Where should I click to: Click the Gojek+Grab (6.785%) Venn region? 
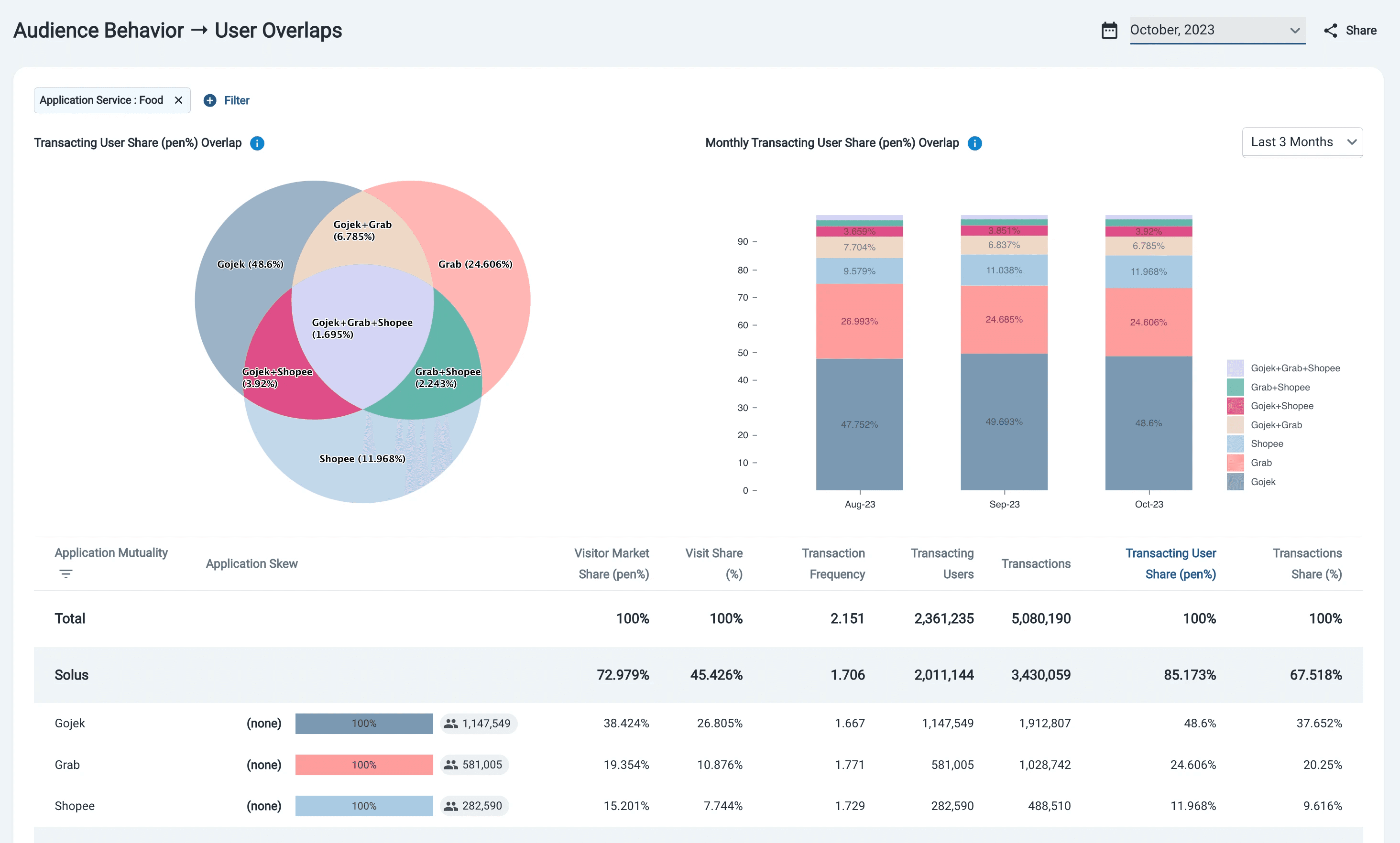362,238
